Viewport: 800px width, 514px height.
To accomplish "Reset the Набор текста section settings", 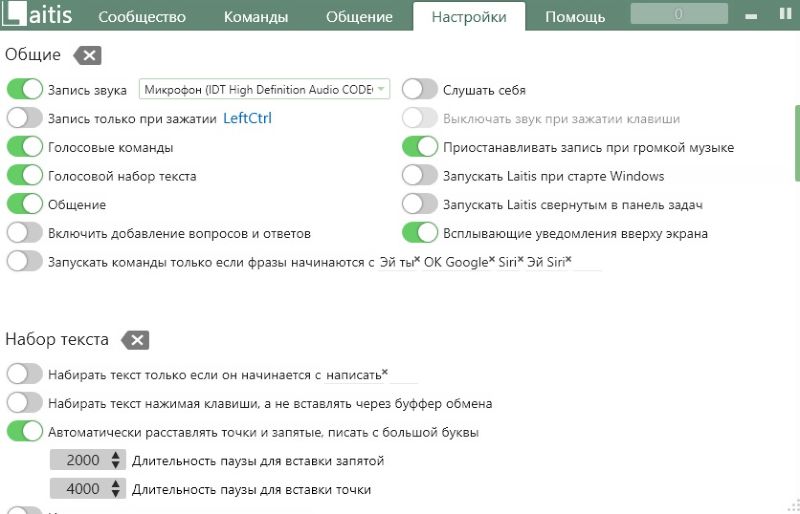I will click(135, 340).
